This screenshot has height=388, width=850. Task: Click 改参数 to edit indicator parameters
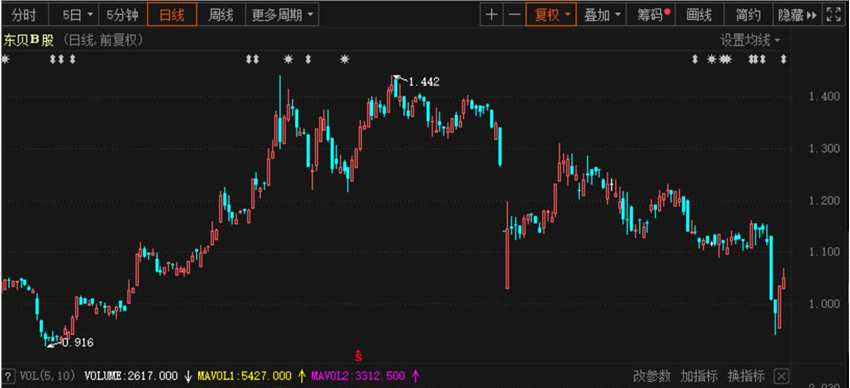652,376
